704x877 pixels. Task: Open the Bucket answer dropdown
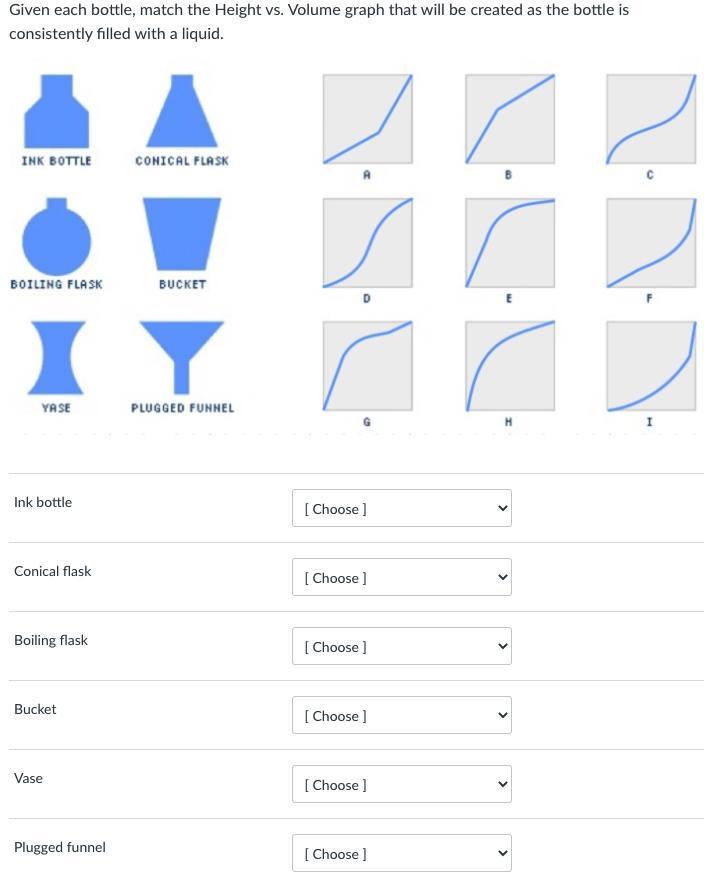click(x=401, y=715)
